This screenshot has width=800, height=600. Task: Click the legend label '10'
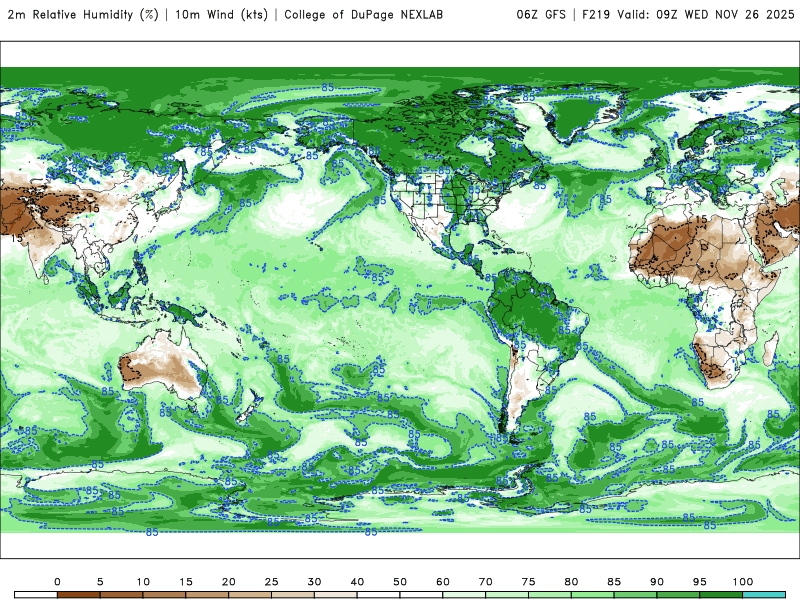click(x=143, y=582)
